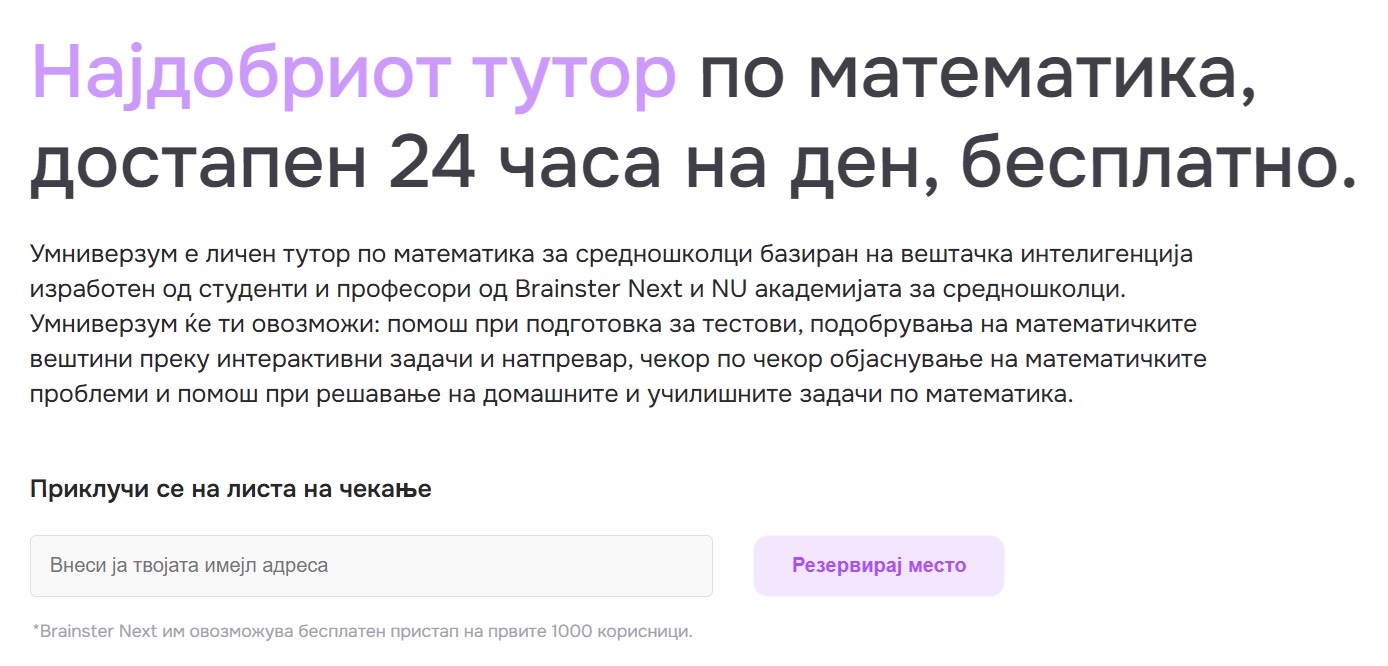
Task: Click the 'Резервирај место' button
Action: [x=879, y=566]
